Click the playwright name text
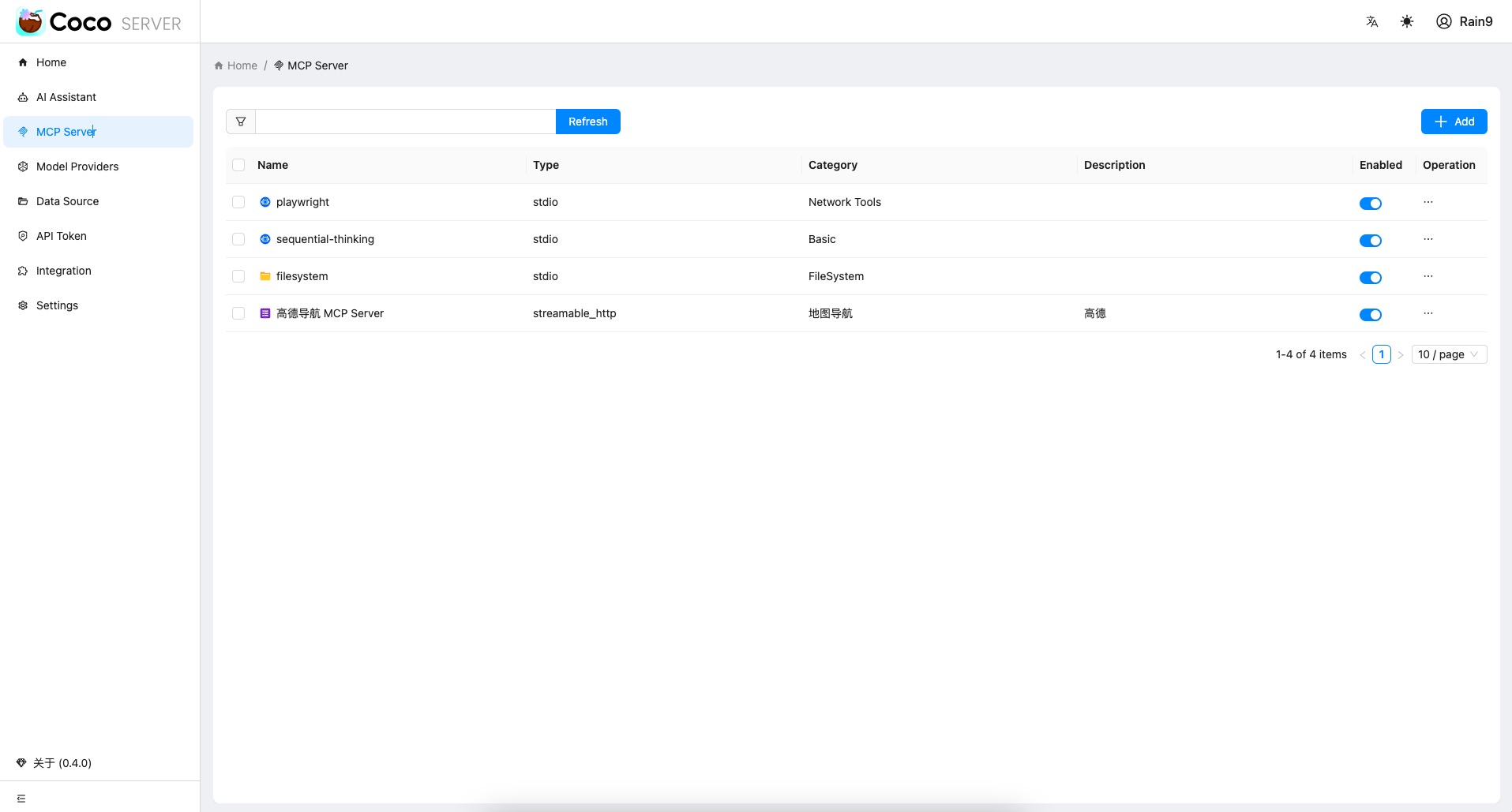1512x812 pixels. tap(302, 202)
